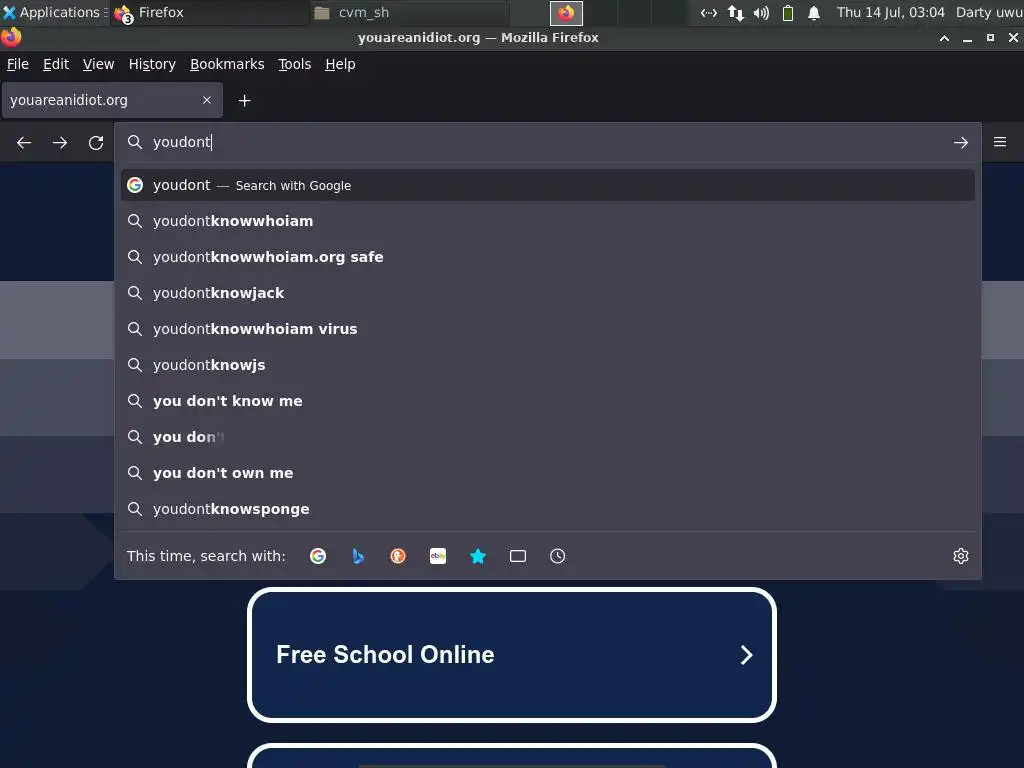Open the clock showing Thu 14 Jul, 03:04
The image size is (1024, 768).
[891, 12]
